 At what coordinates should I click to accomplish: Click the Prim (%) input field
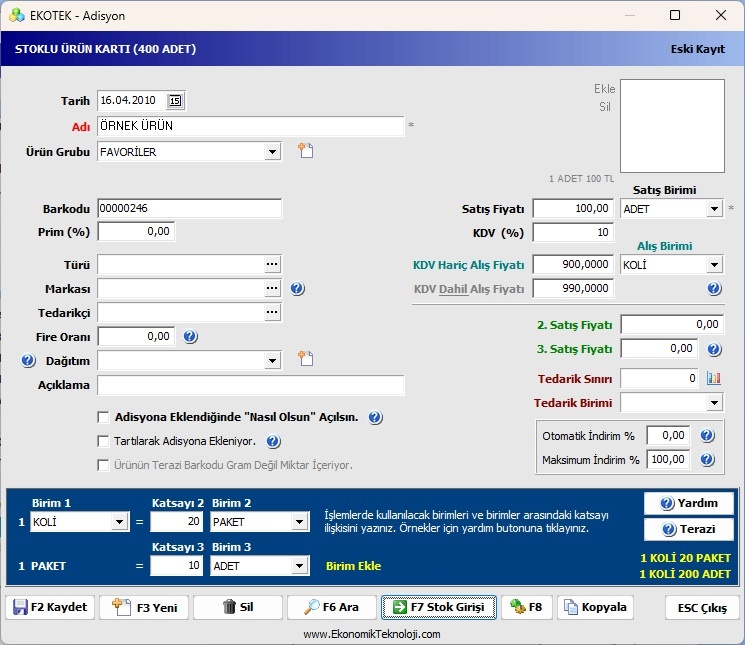(x=136, y=232)
